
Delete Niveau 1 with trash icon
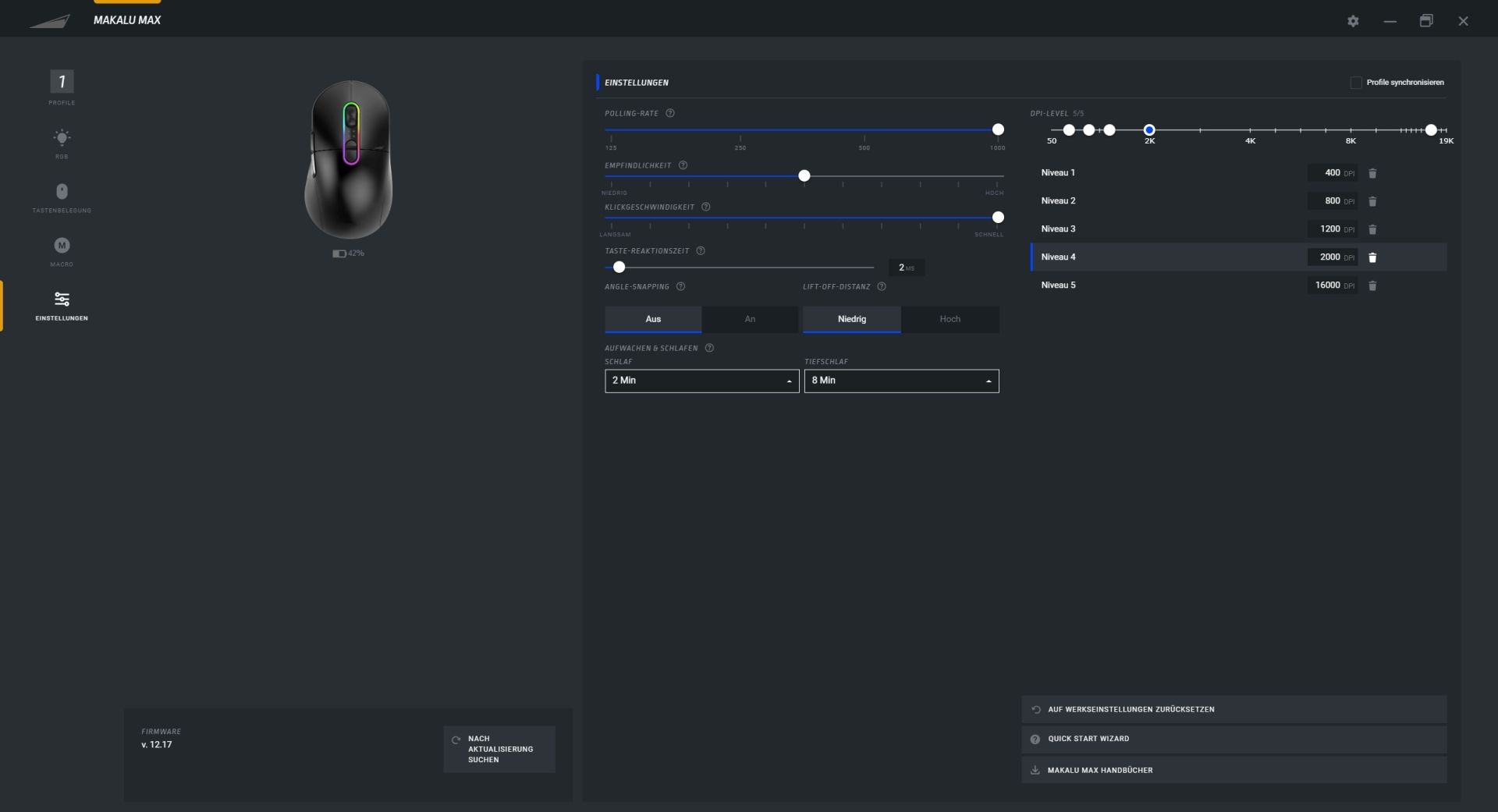1372,173
